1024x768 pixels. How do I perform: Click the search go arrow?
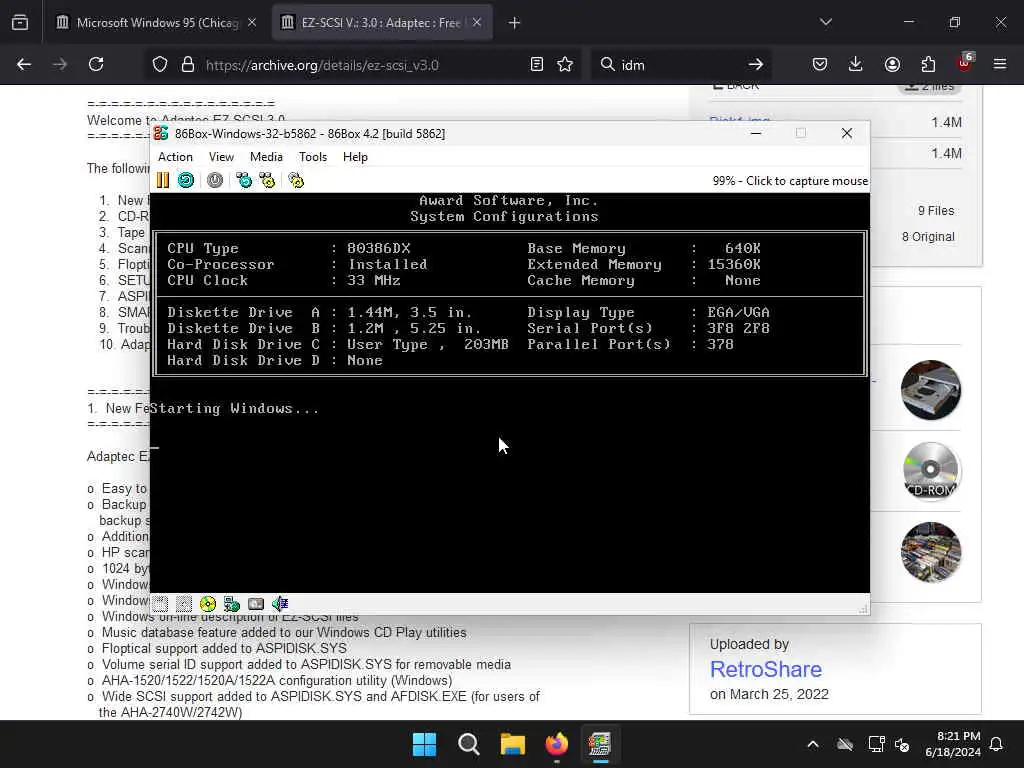pos(756,65)
